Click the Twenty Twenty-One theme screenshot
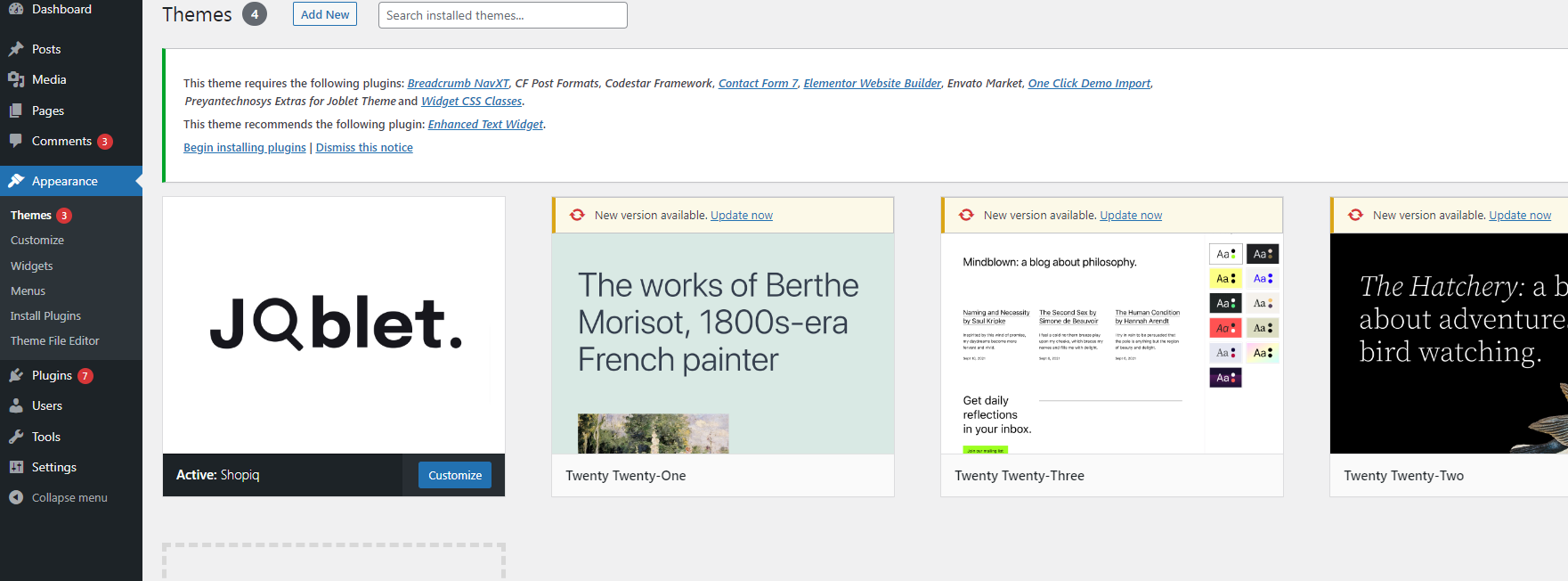This screenshot has height=581, width=1568. point(723,343)
